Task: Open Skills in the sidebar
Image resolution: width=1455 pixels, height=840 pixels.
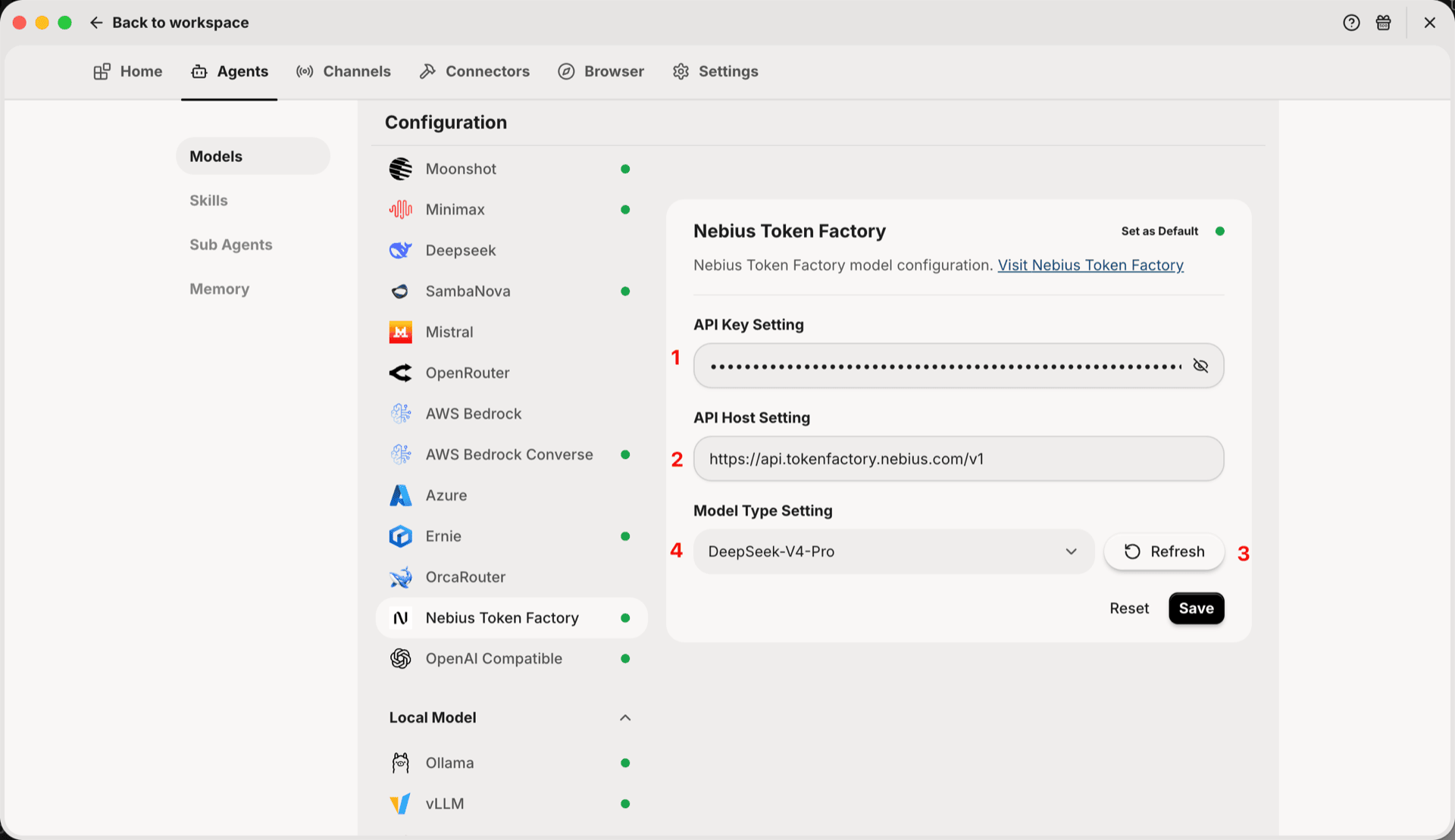Action: click(x=208, y=201)
